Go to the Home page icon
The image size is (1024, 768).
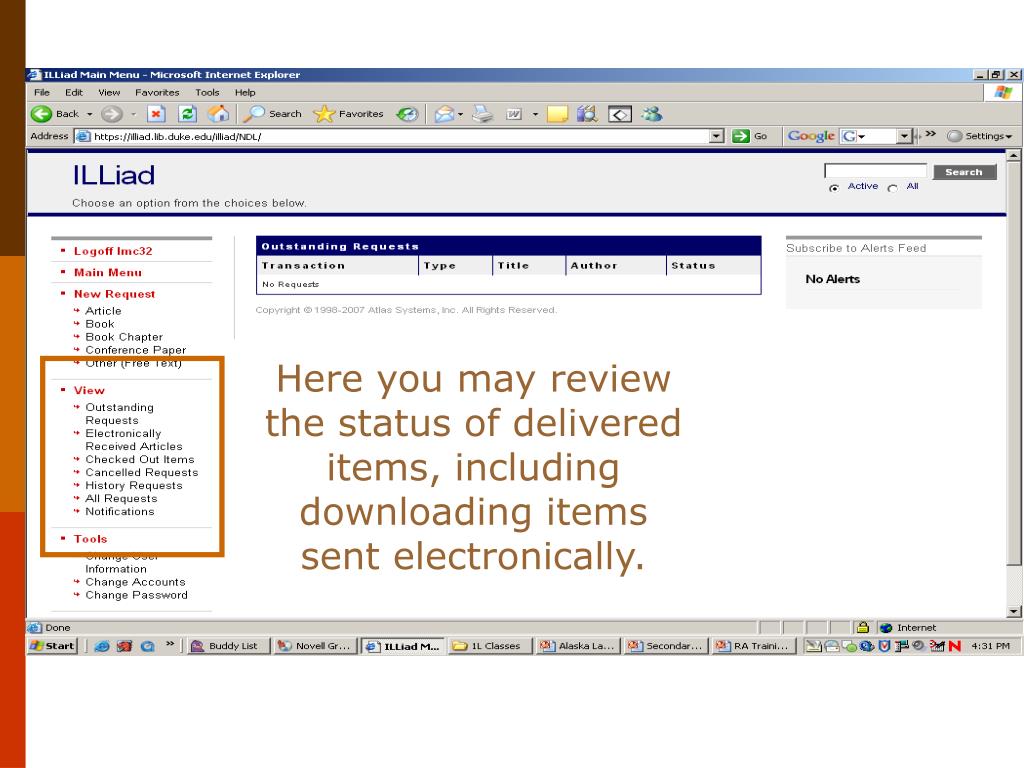219,114
